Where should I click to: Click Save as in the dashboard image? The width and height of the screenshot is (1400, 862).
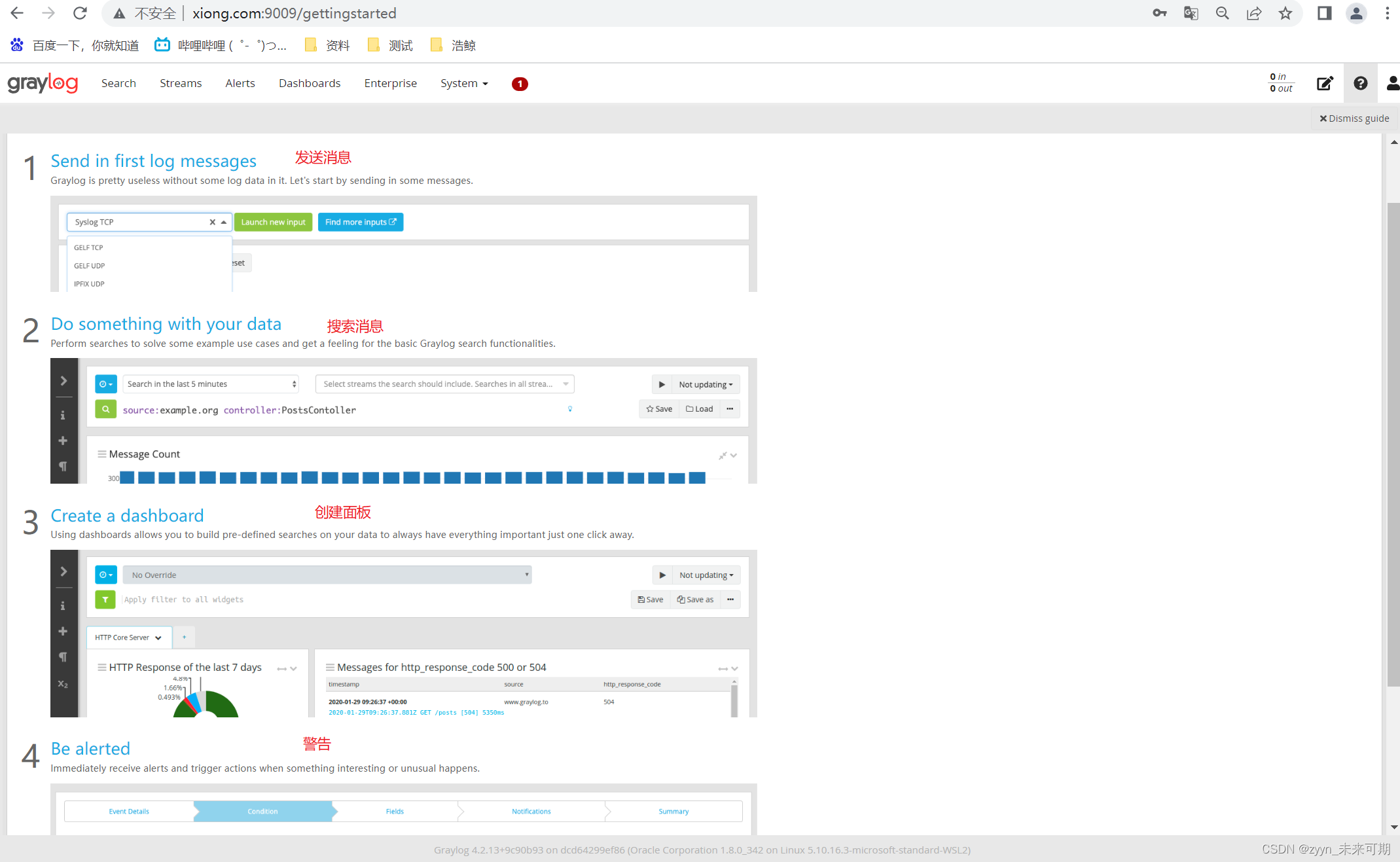695,600
